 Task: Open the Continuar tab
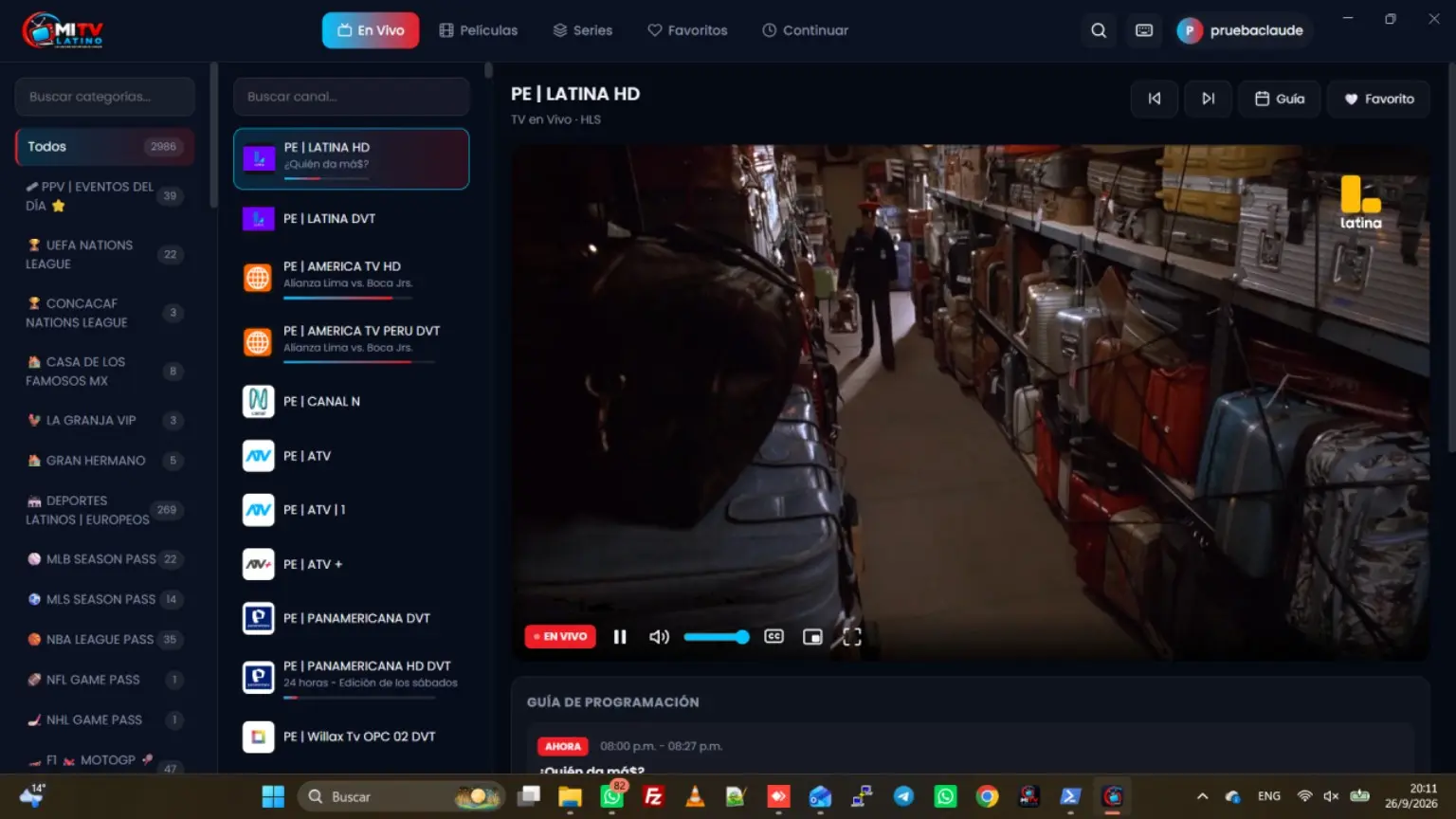pos(806,30)
